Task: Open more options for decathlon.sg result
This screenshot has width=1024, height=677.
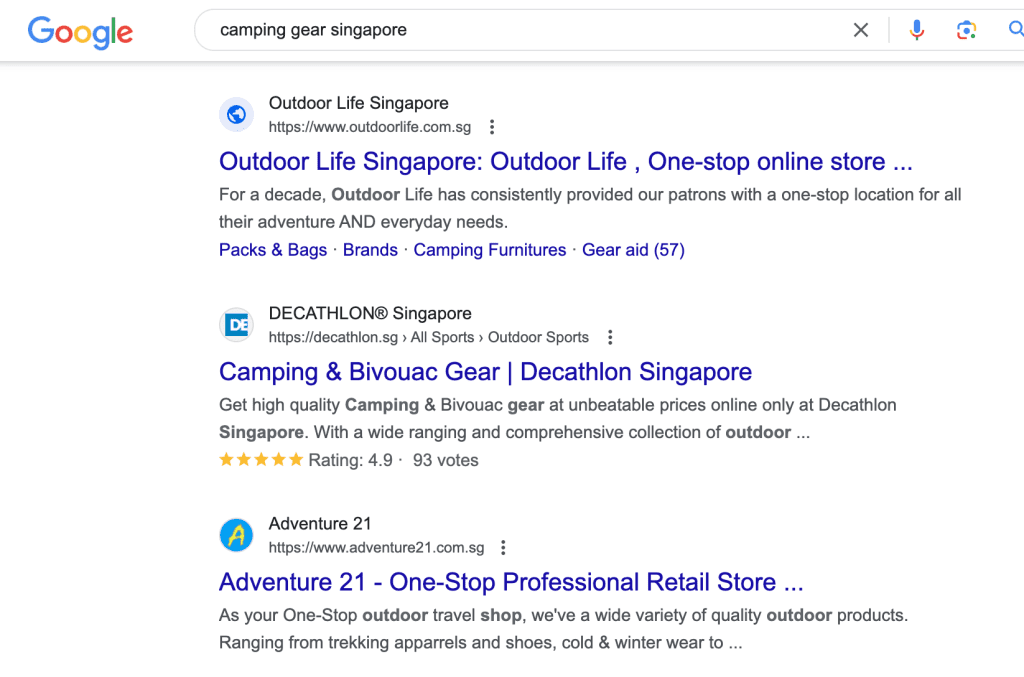Action: pos(610,337)
